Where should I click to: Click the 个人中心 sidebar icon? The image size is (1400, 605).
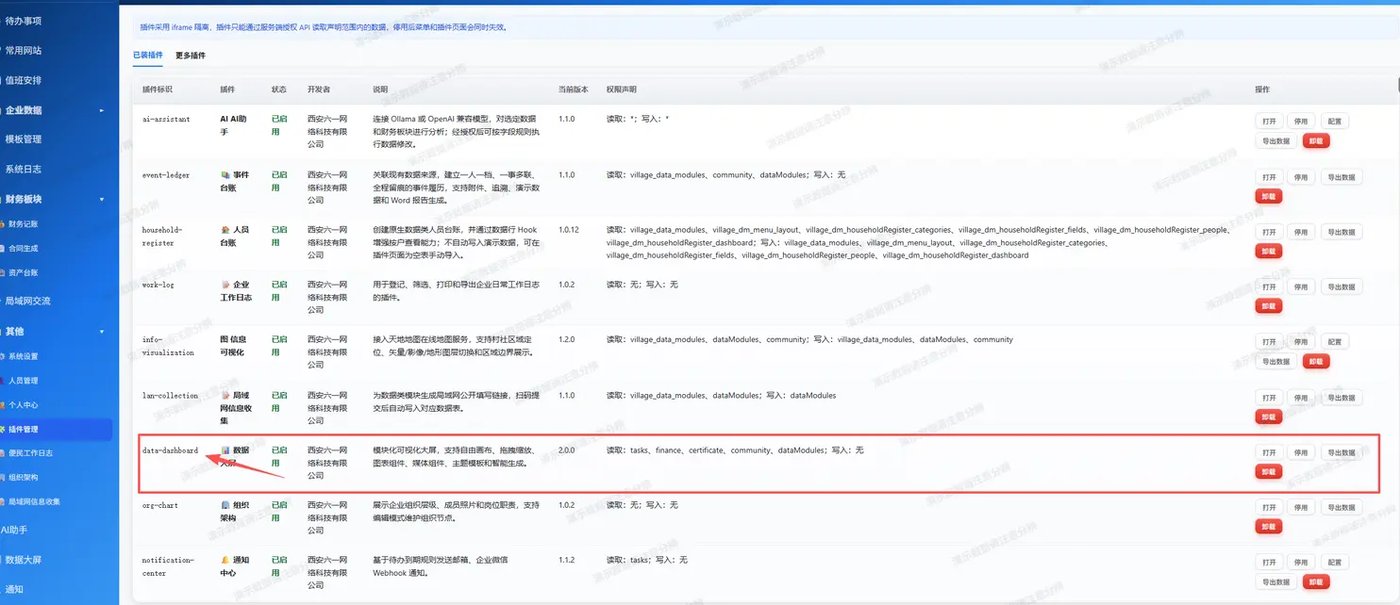pos(2,405)
